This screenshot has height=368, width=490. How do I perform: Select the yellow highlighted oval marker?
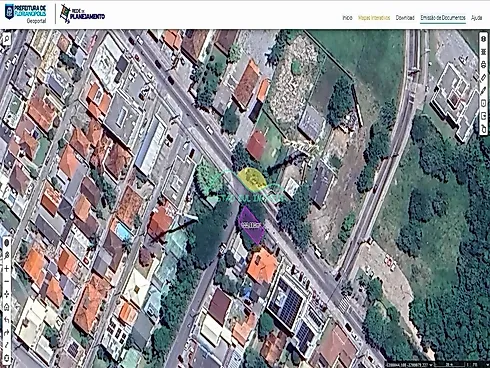(x=252, y=178)
